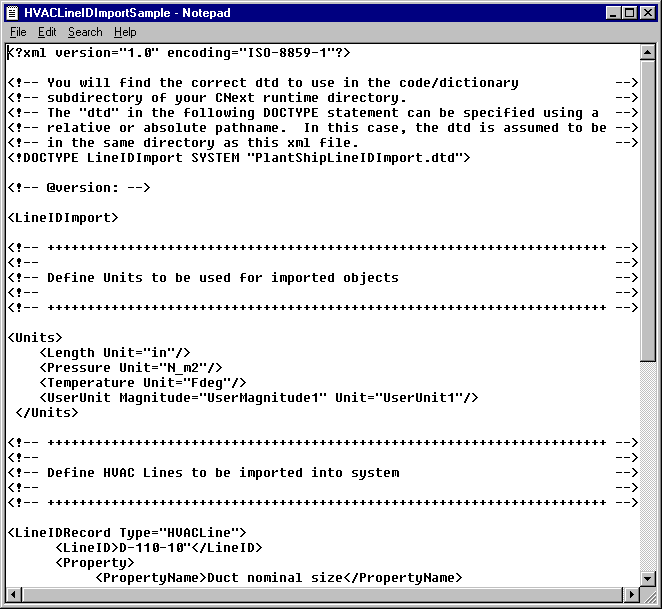Click the vertical scrollbar down arrow
This screenshot has height=609, width=662.
(648, 578)
